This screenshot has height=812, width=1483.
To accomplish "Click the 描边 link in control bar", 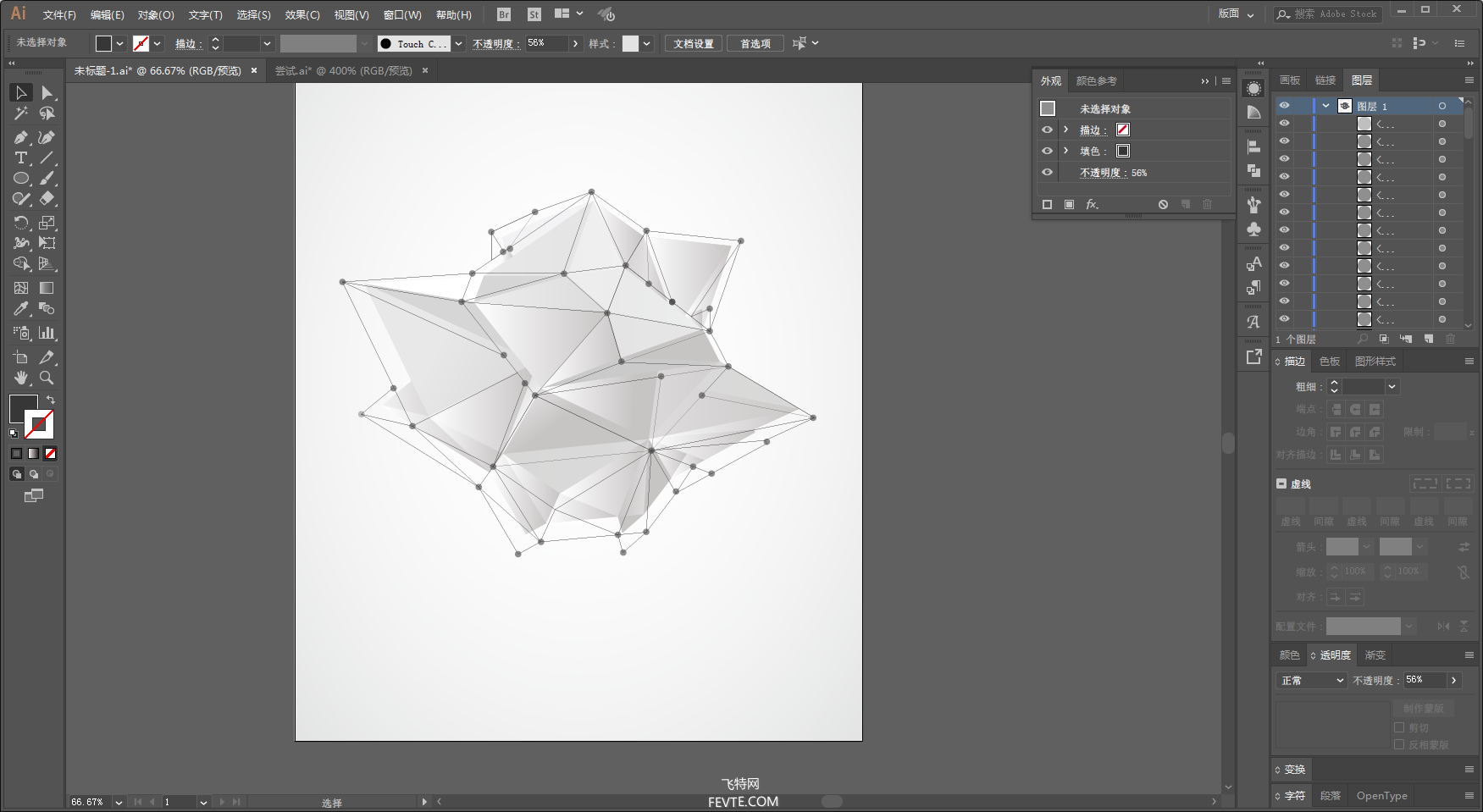I will point(188,43).
